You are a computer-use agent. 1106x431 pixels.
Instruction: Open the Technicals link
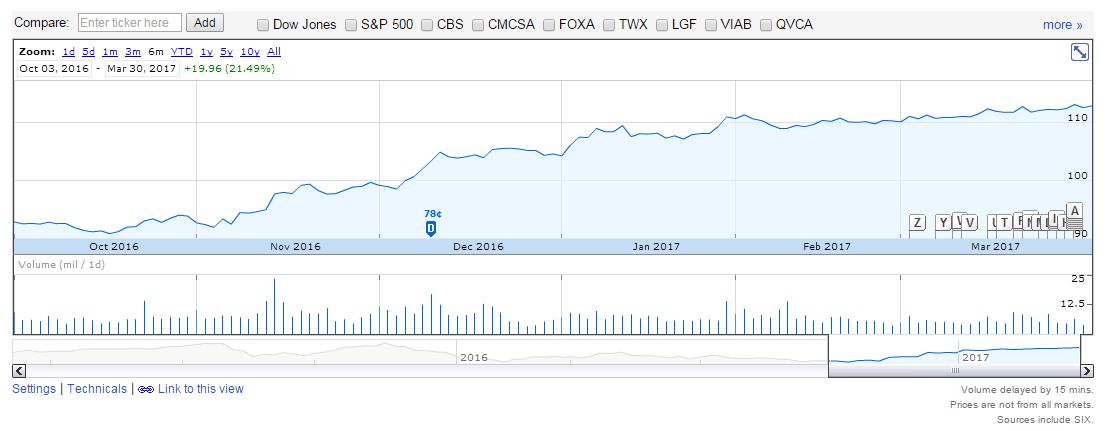pos(97,389)
